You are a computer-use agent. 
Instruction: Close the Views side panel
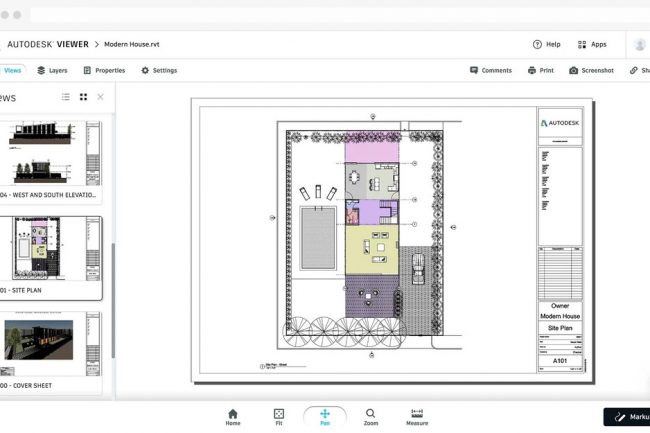(x=100, y=97)
